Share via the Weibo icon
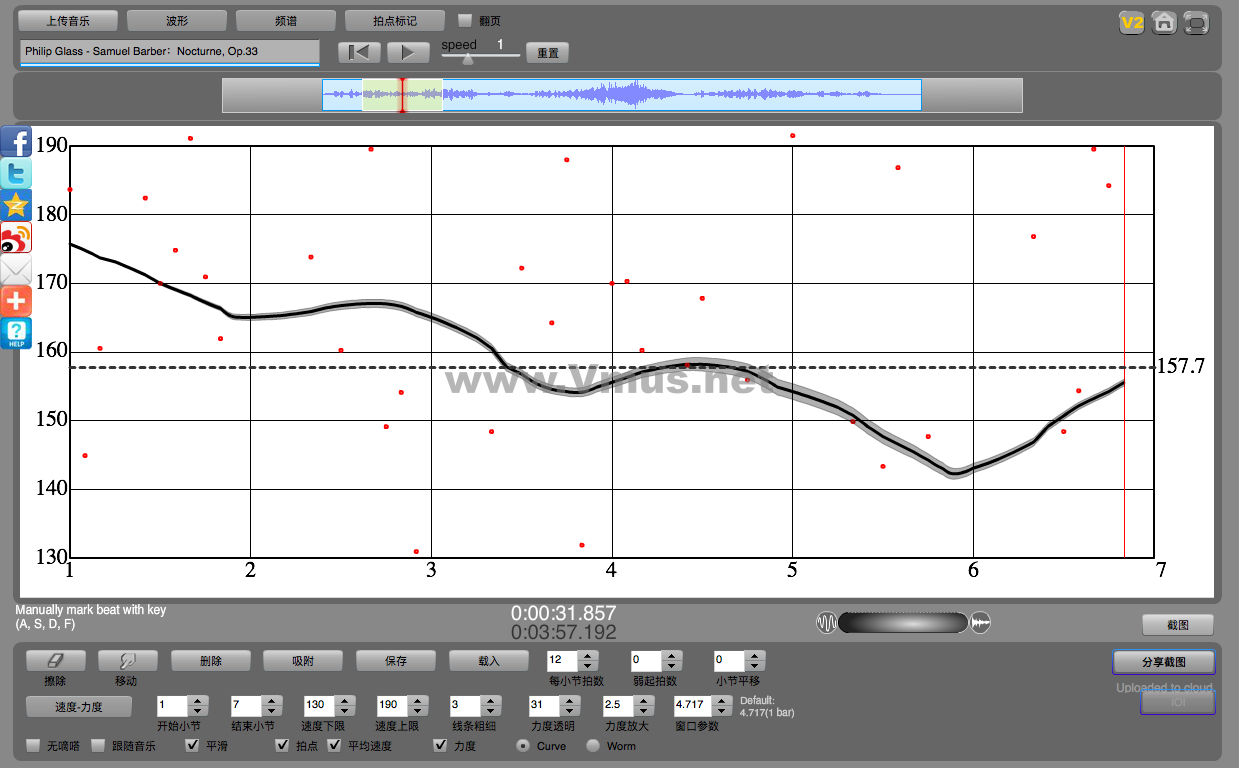The height and width of the screenshot is (768, 1239). [16, 237]
